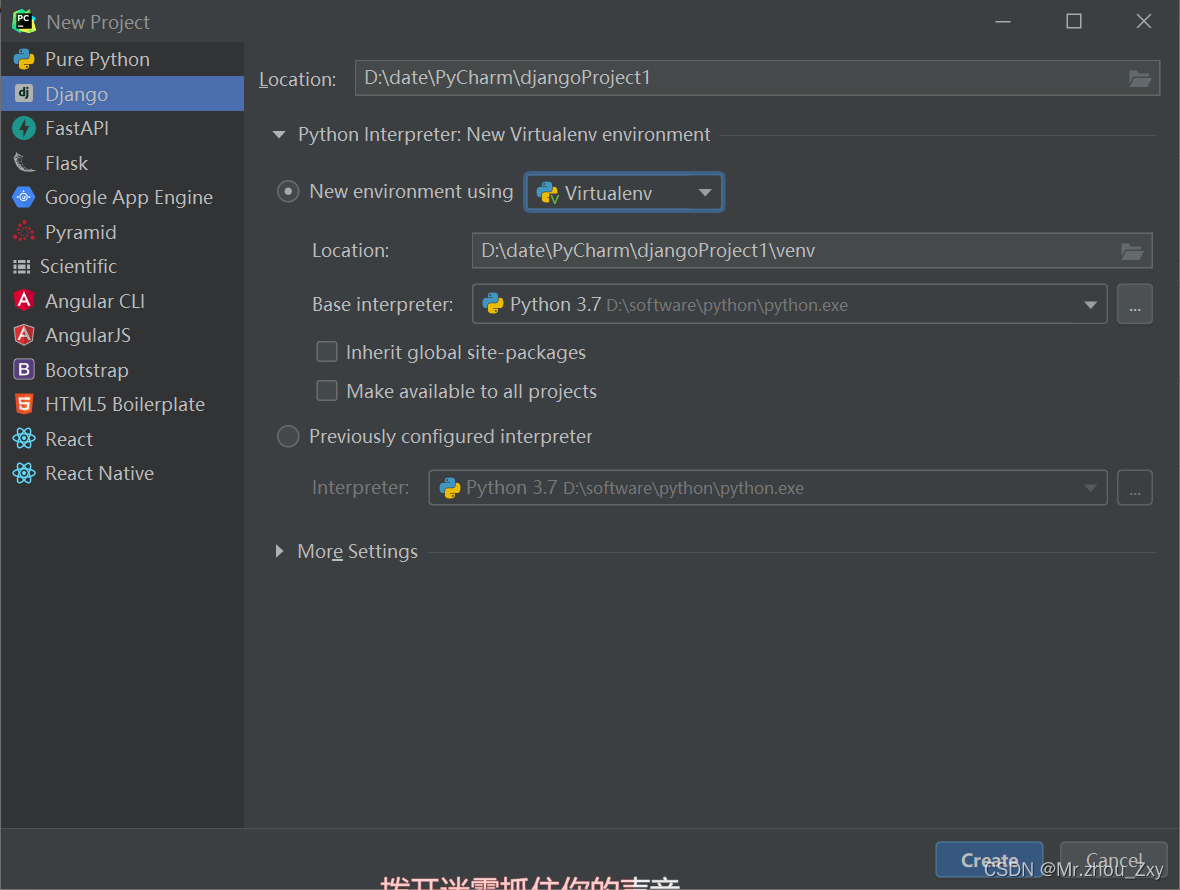
Task: Minimize the New Project window
Action: click(1003, 21)
